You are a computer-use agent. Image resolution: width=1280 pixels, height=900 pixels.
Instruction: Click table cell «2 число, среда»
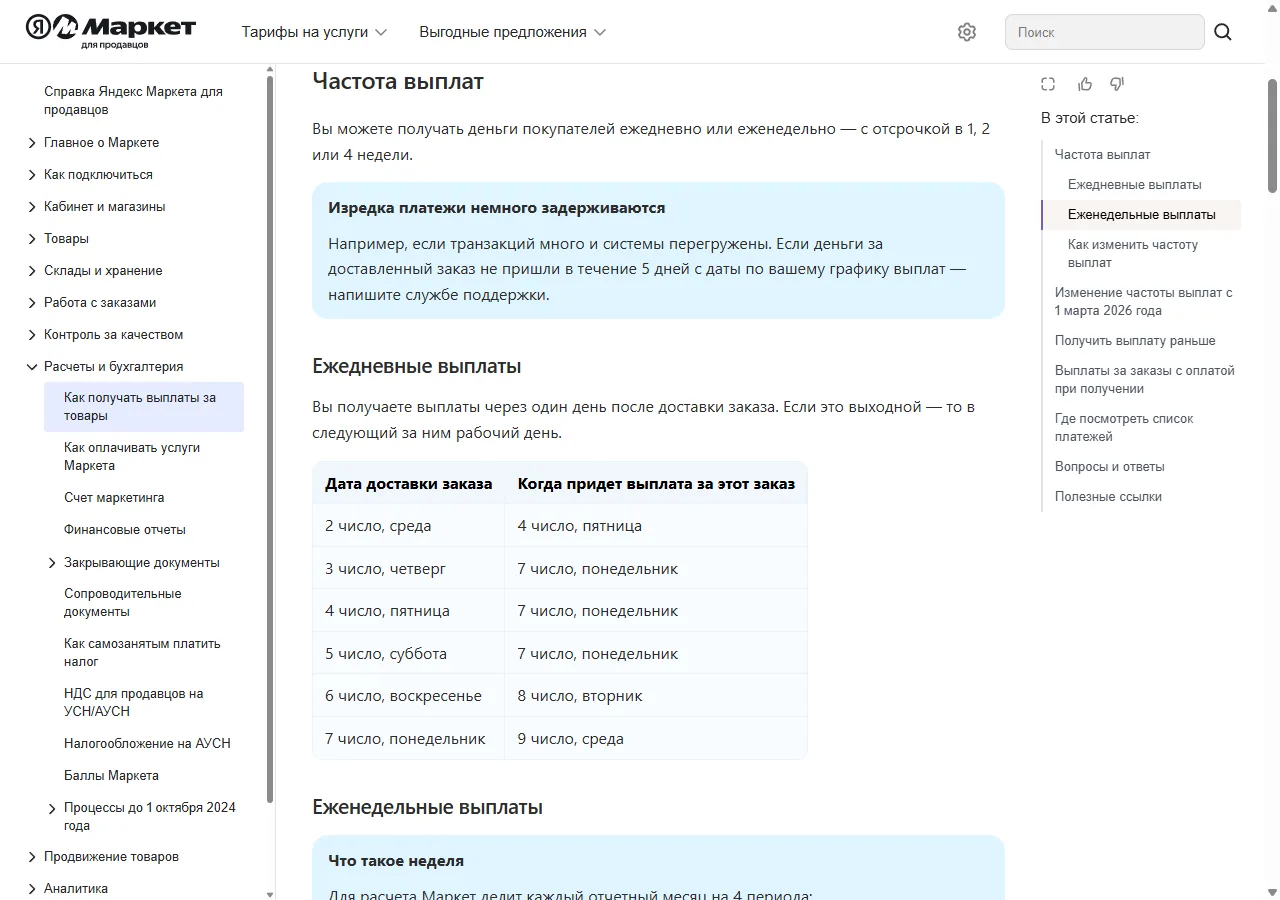click(x=408, y=526)
